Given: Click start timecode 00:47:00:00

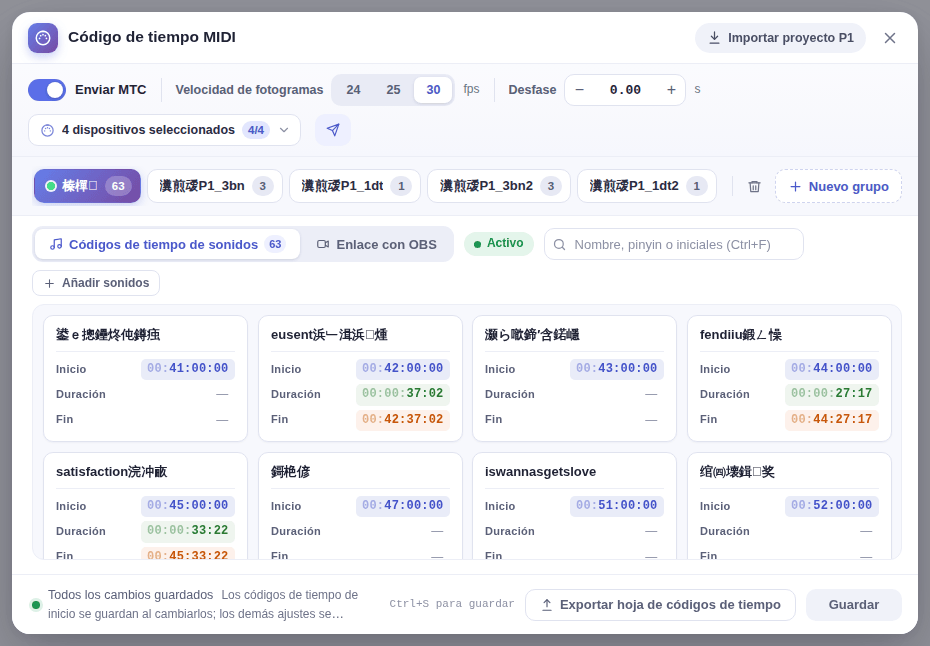Looking at the screenshot, I should click(x=403, y=505).
